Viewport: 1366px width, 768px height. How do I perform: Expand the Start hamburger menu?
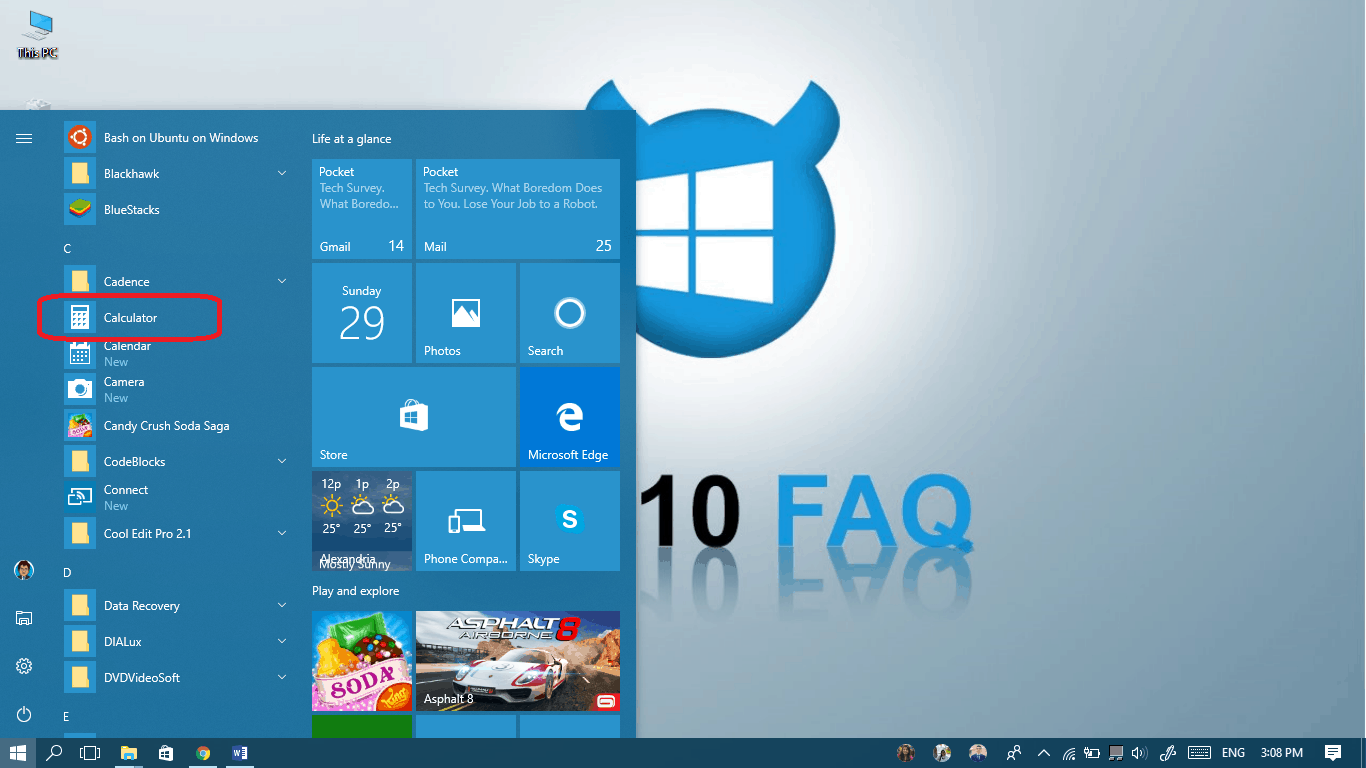tap(24, 138)
